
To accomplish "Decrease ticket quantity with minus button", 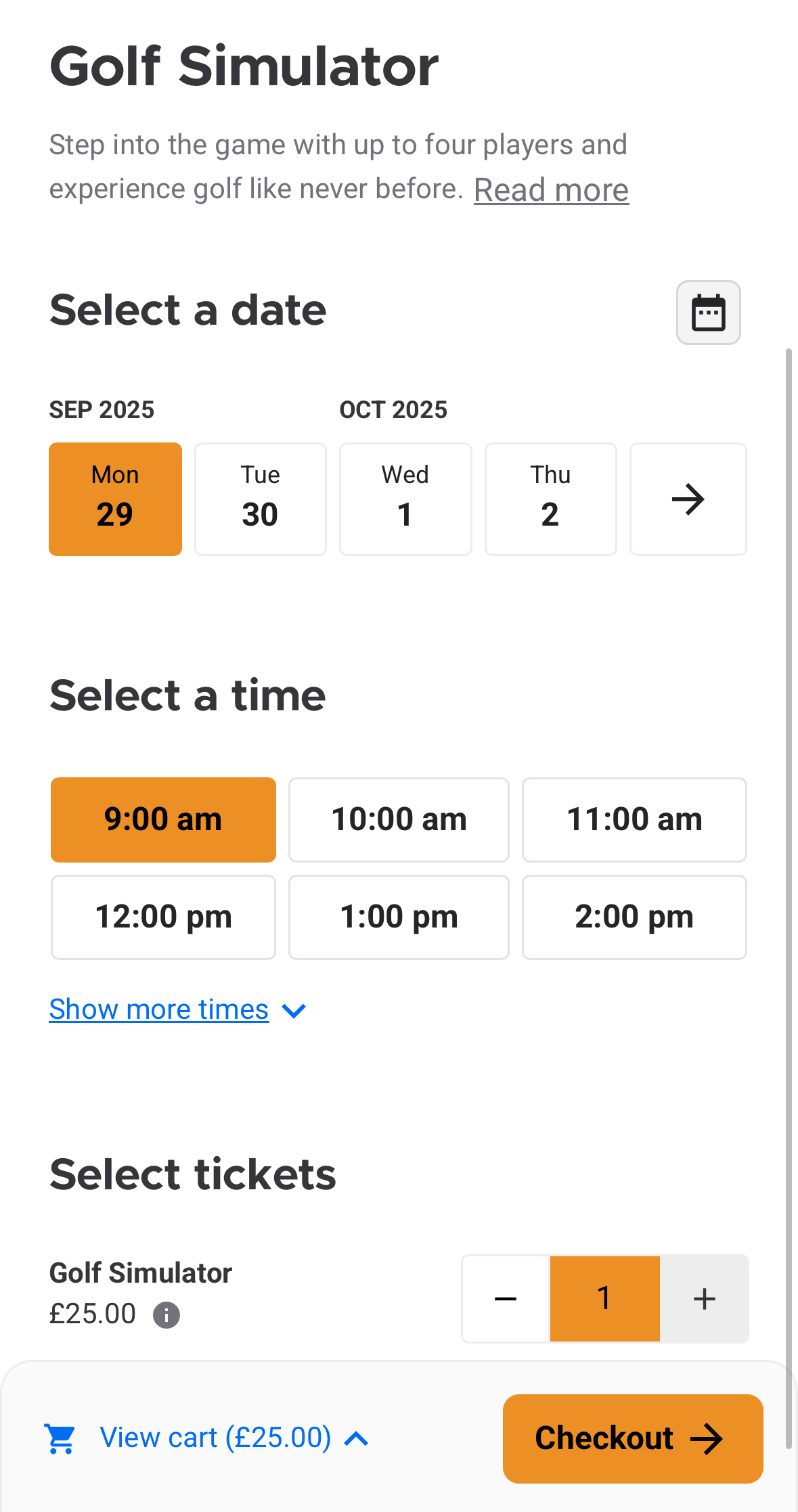I will coord(506,1298).
